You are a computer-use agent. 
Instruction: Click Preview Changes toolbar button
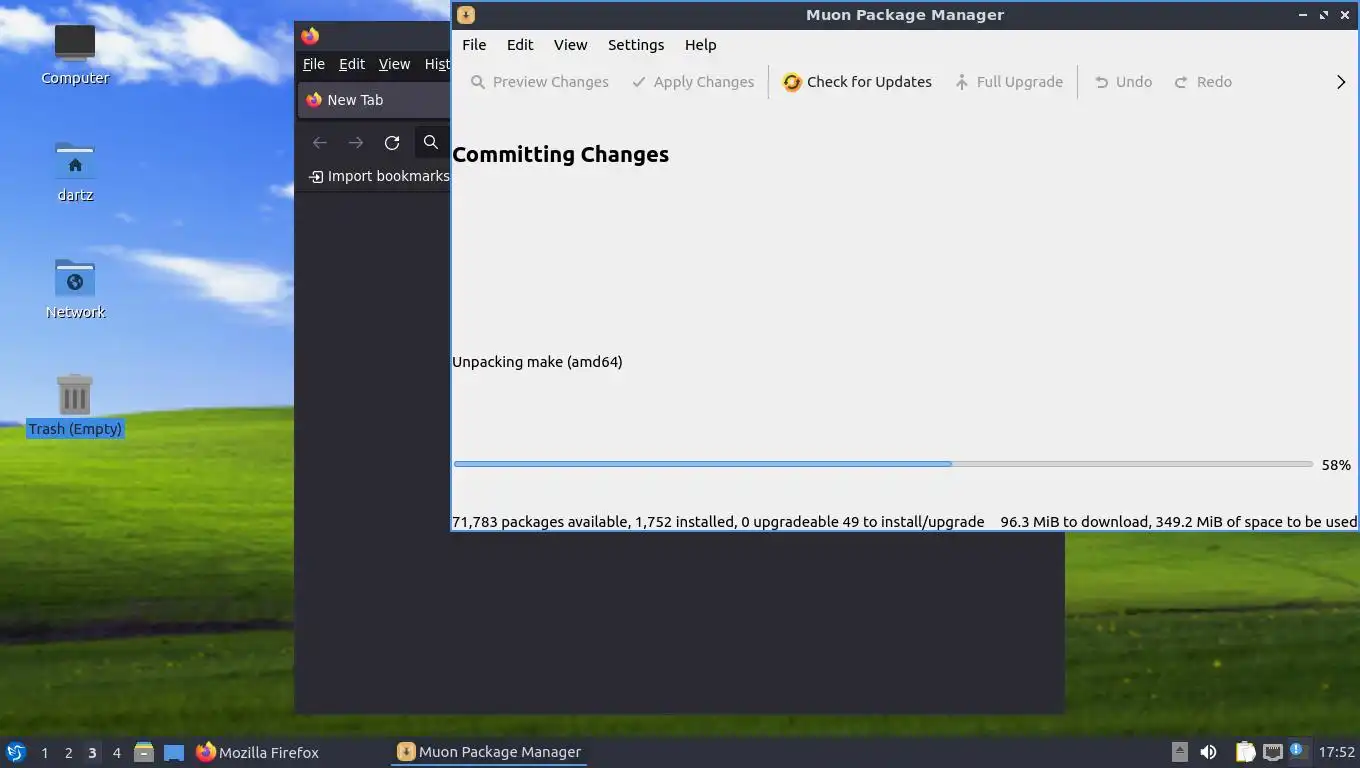[539, 82]
